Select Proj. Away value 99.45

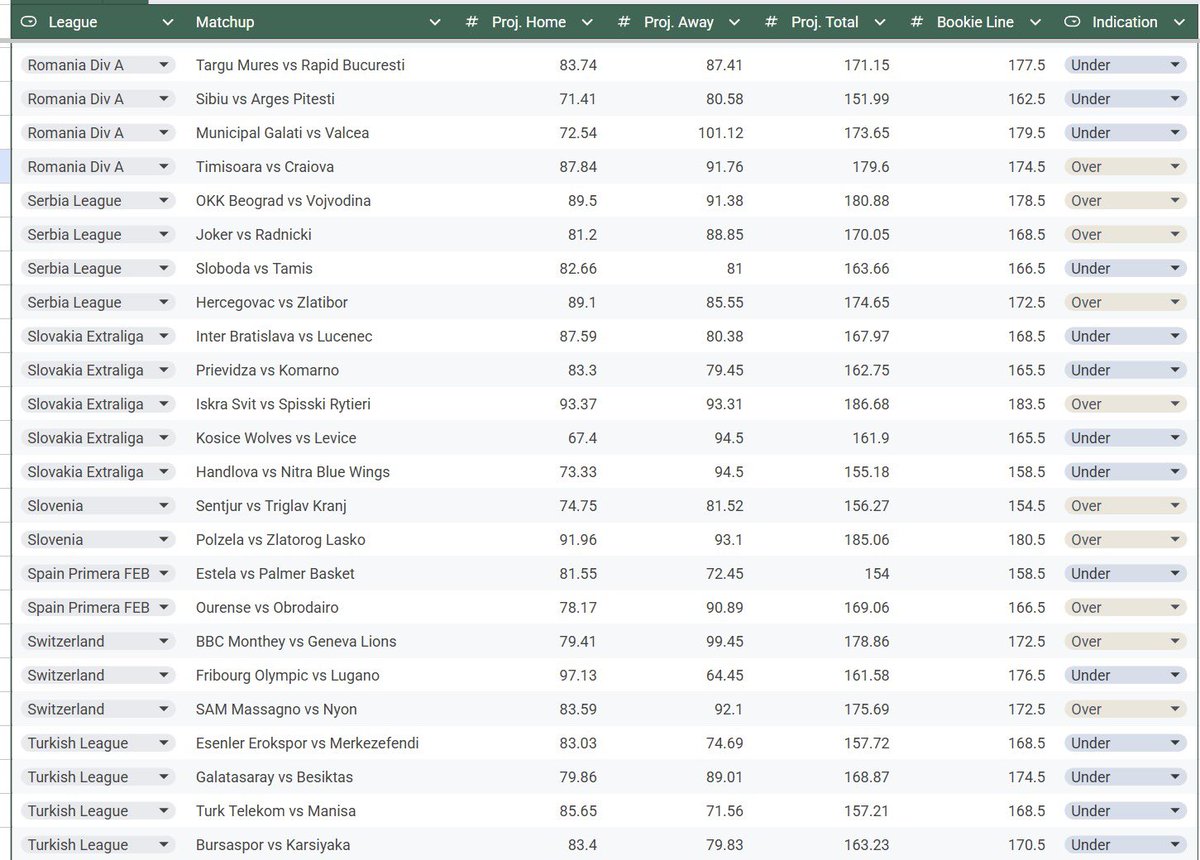724,642
